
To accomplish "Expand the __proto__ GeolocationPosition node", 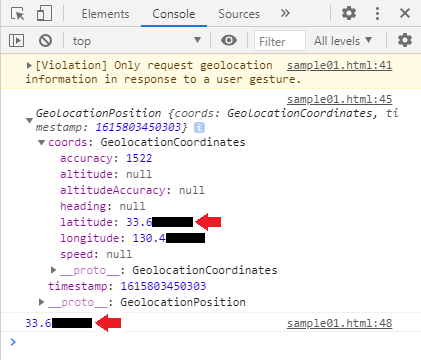I will point(41,302).
